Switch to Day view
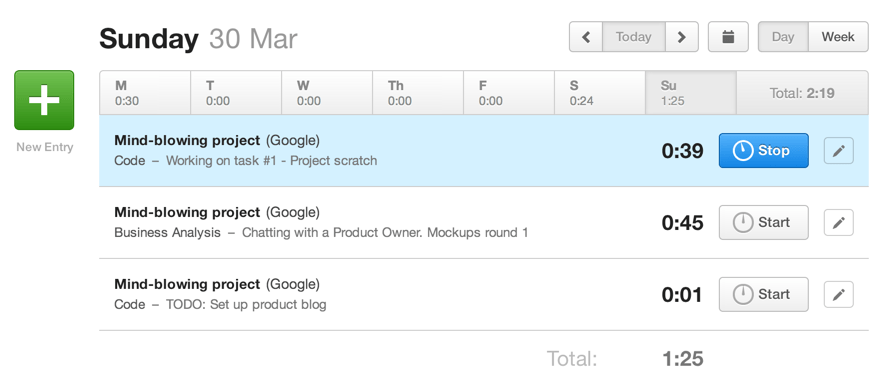 coord(783,37)
